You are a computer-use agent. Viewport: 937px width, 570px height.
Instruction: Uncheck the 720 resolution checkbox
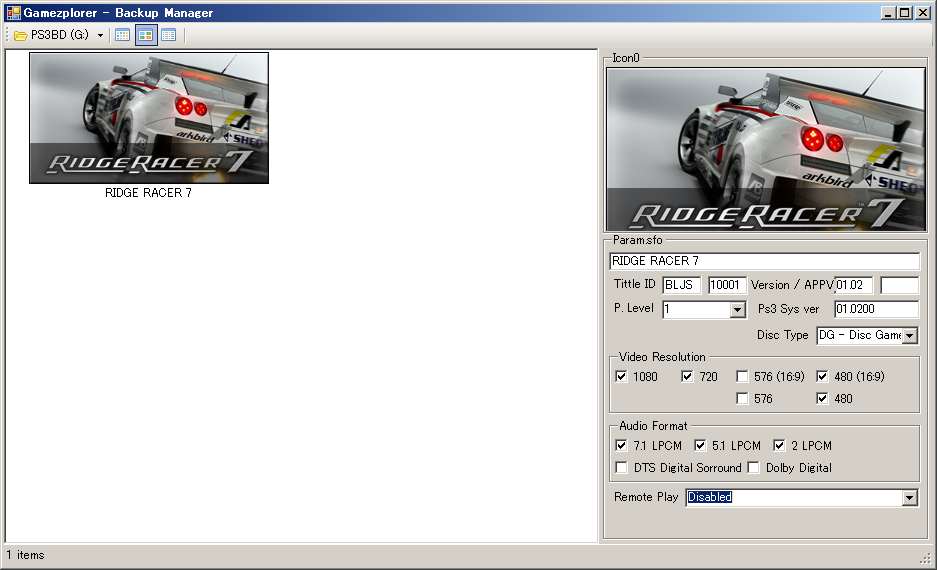coord(687,376)
